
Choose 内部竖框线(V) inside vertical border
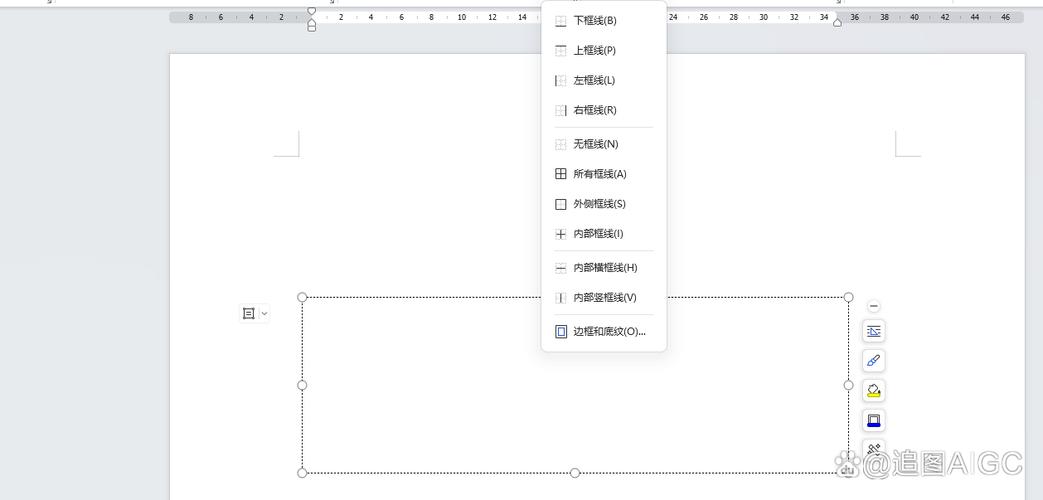pos(604,298)
